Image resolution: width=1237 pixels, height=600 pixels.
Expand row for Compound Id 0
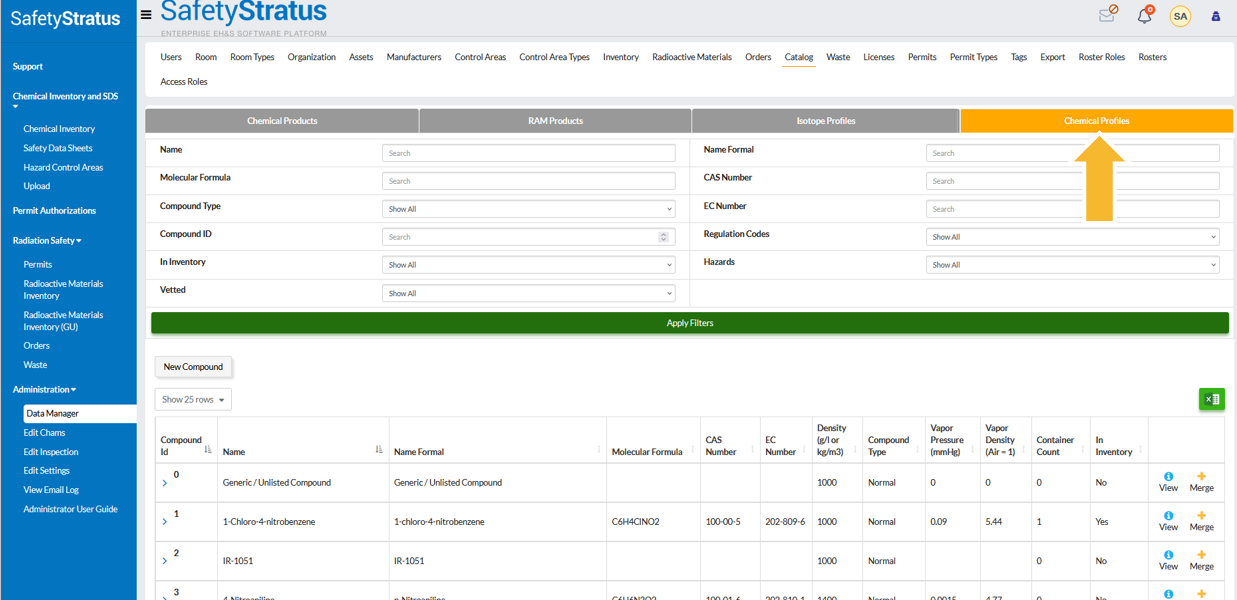[x=165, y=483]
